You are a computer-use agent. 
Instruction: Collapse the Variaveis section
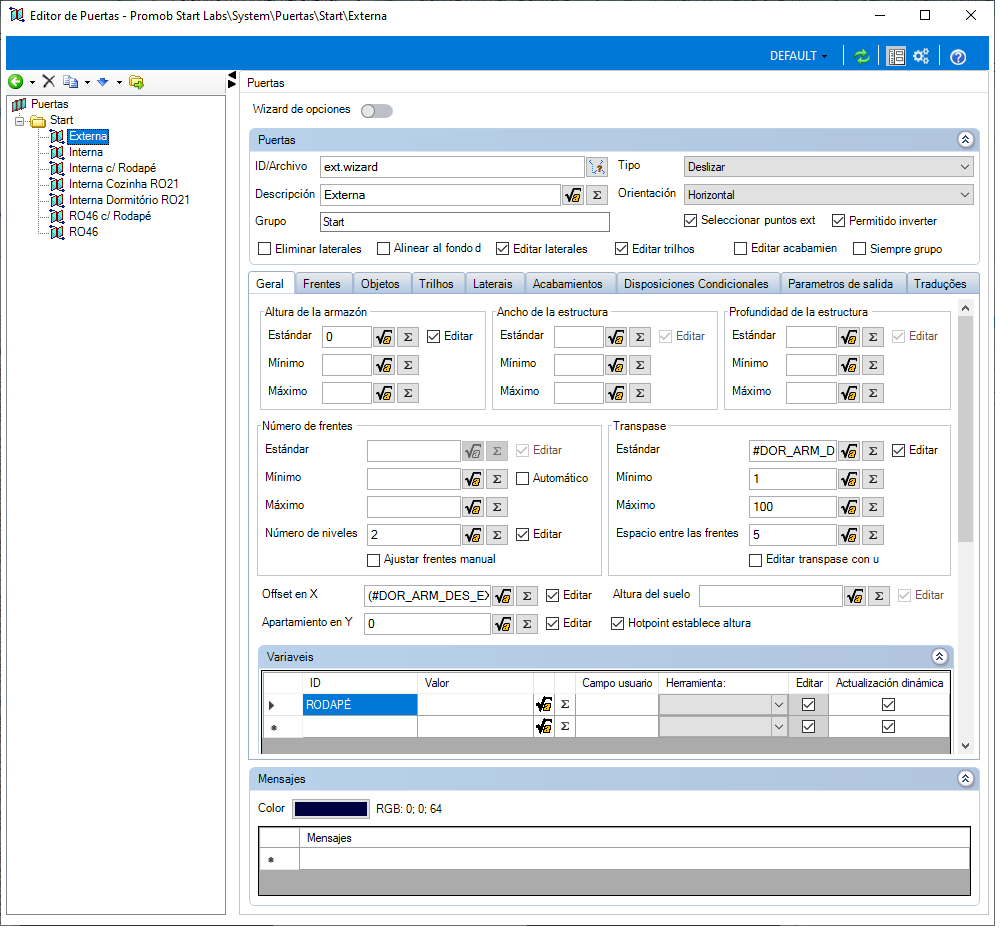pyautogui.click(x=939, y=657)
